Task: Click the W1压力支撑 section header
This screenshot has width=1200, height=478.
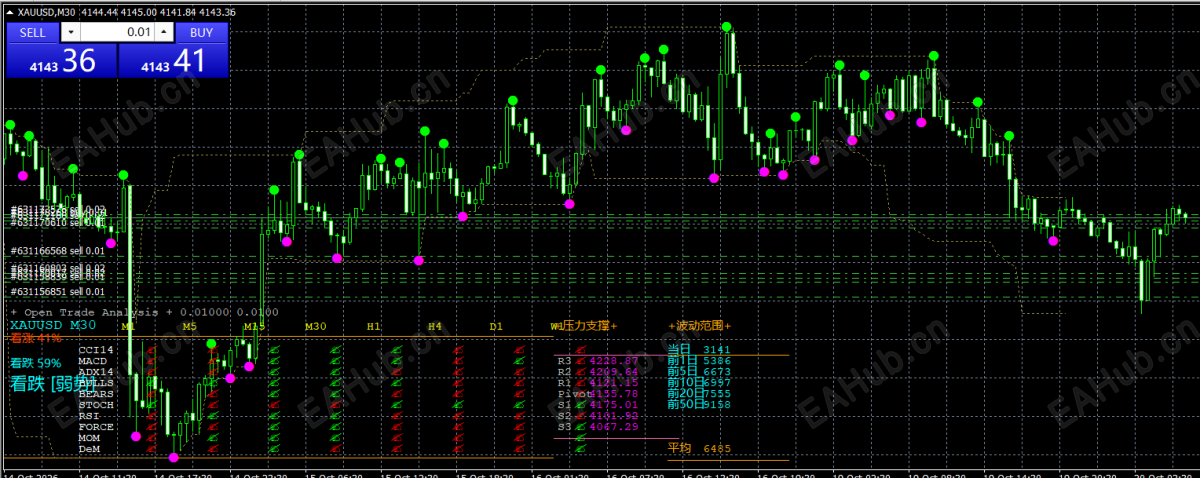Action: (584, 326)
